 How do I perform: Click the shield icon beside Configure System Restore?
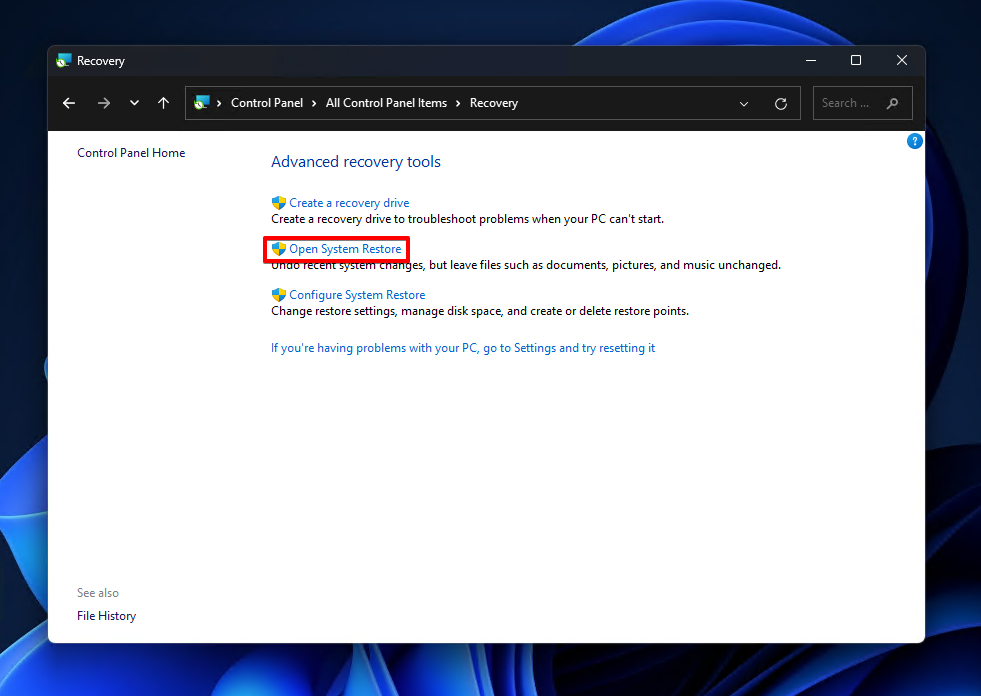pyautogui.click(x=278, y=294)
